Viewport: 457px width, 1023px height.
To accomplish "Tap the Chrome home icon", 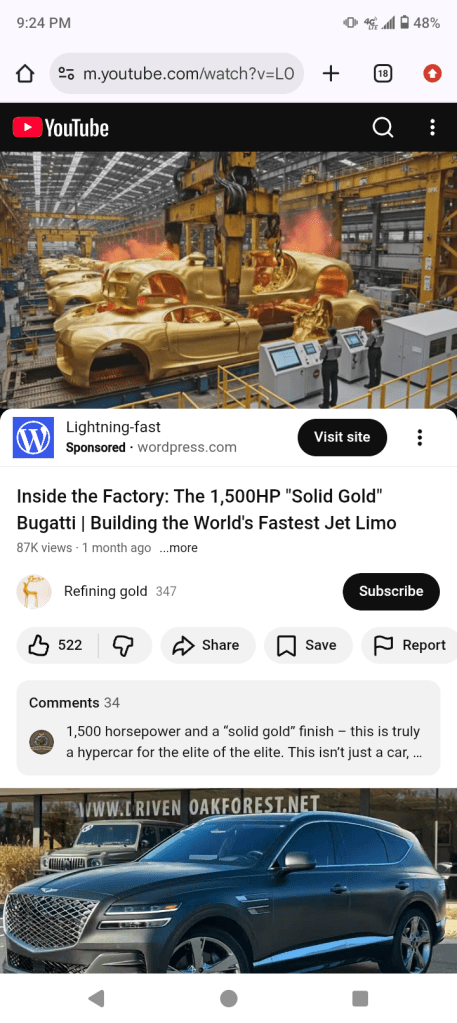I will click(x=25, y=74).
